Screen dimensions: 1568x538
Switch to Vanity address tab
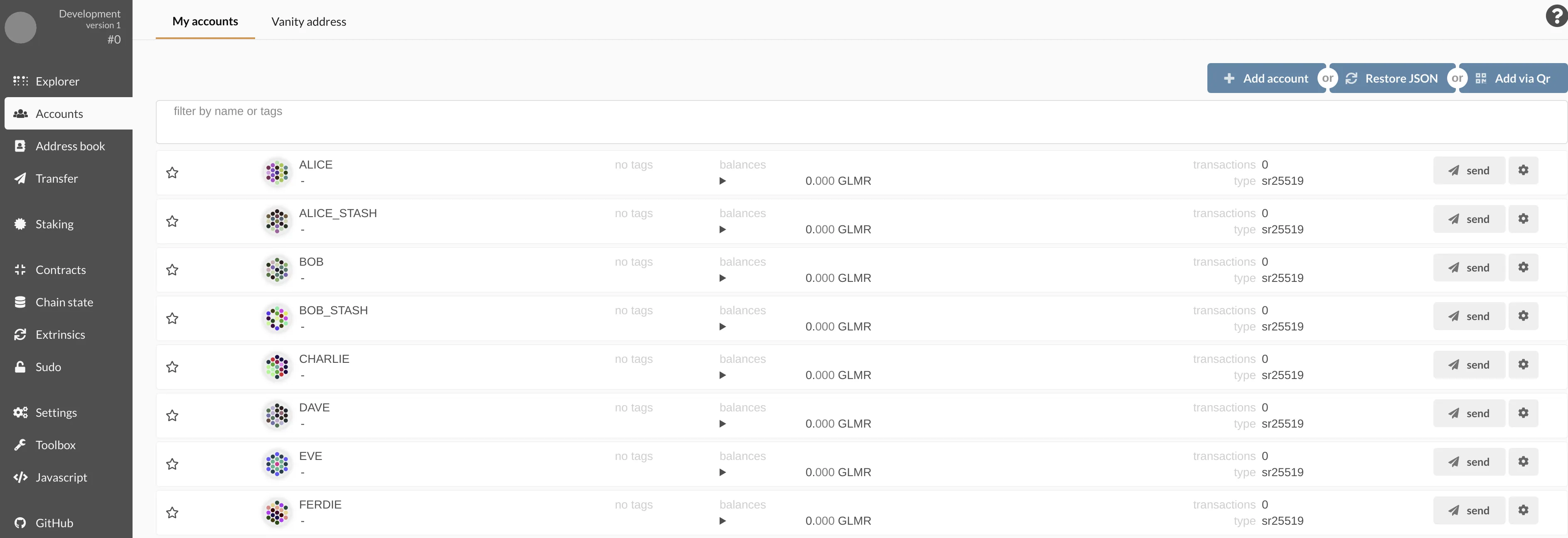[x=309, y=22]
